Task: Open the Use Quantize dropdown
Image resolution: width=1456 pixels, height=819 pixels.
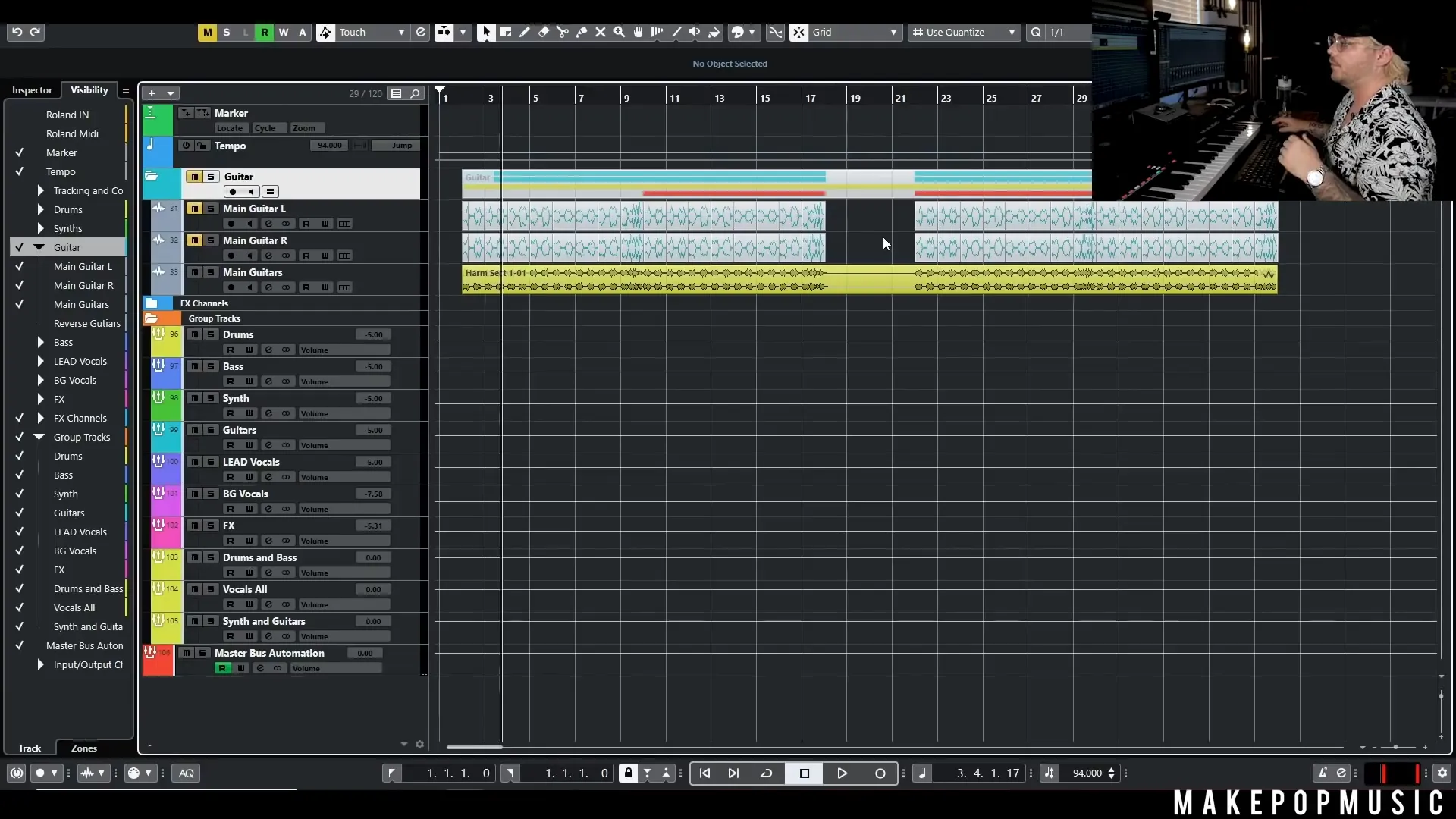Action: 964,32
